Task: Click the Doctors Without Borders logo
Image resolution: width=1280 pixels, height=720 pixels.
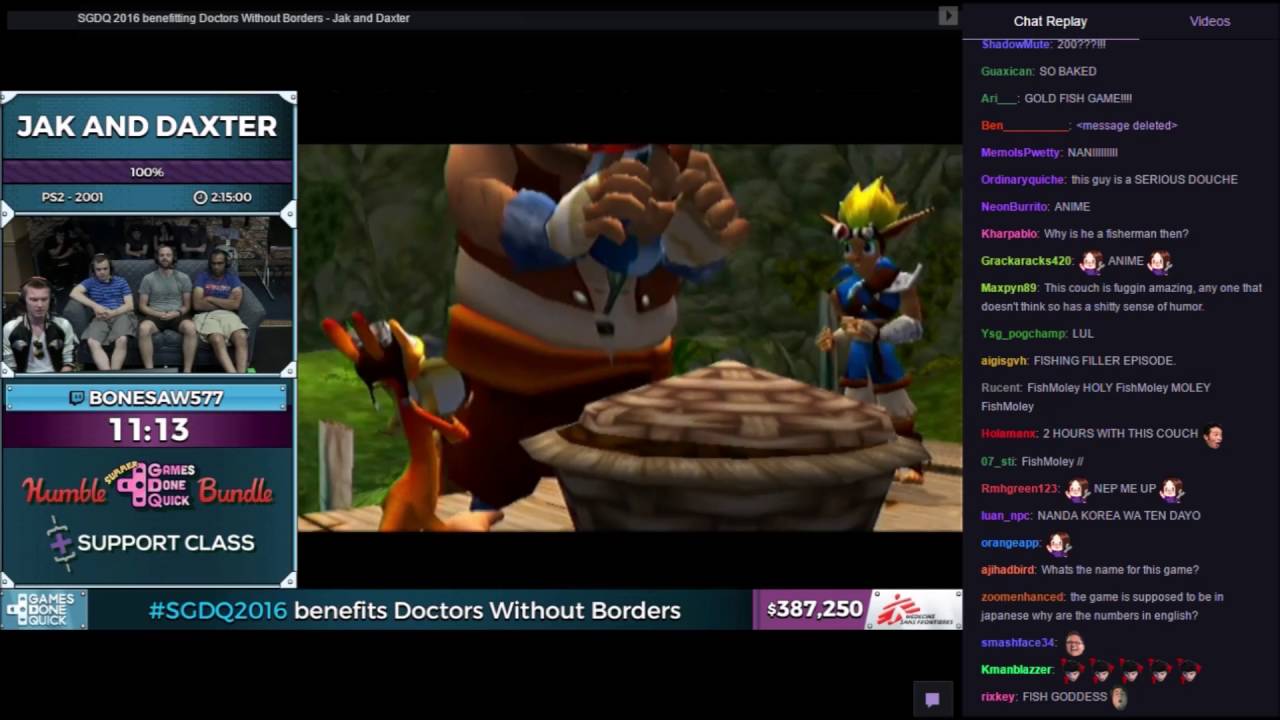Action: (x=913, y=609)
